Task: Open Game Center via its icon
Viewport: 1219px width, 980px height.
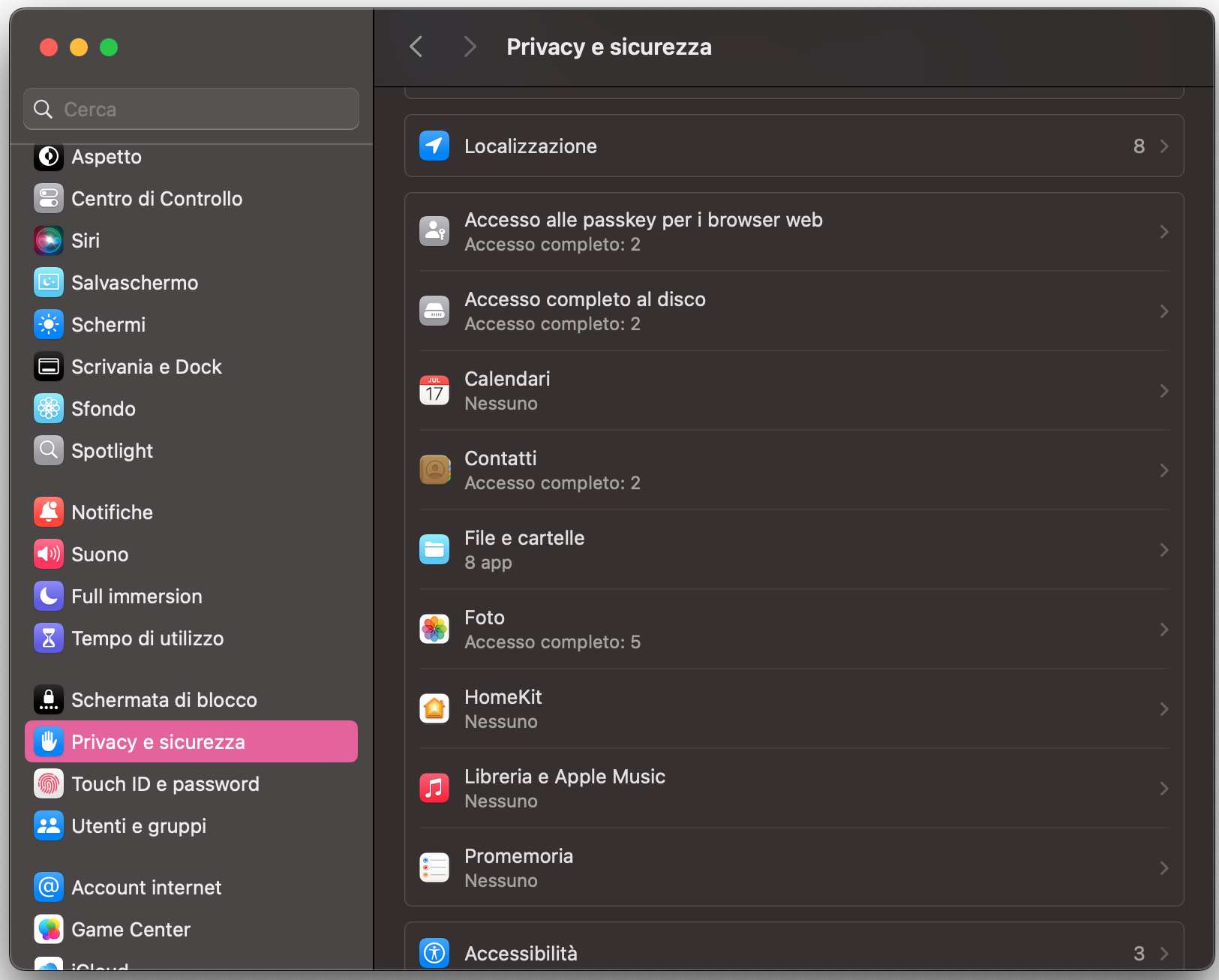Action: point(48,929)
